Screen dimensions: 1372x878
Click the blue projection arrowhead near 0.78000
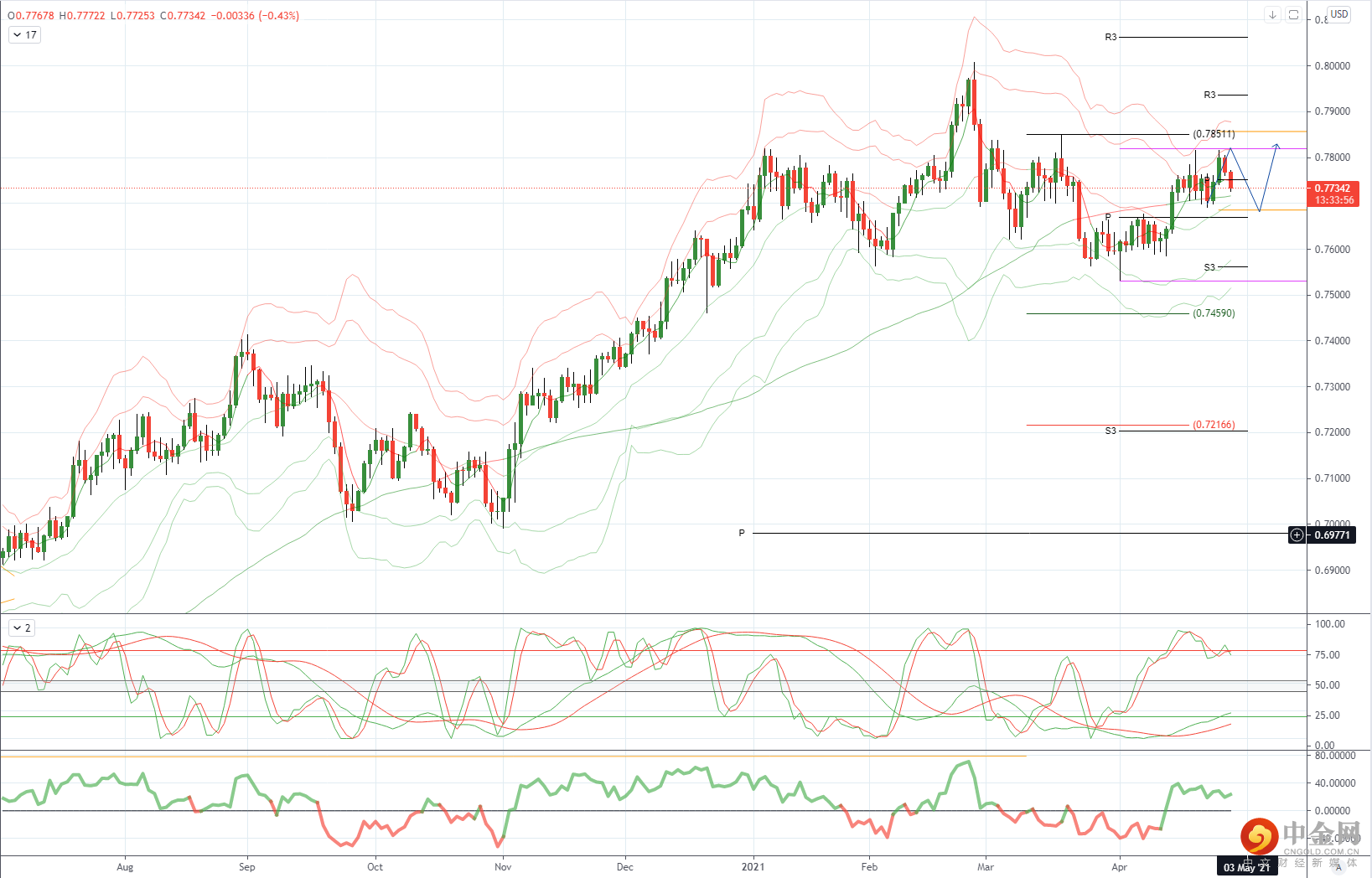pyautogui.click(x=1276, y=147)
